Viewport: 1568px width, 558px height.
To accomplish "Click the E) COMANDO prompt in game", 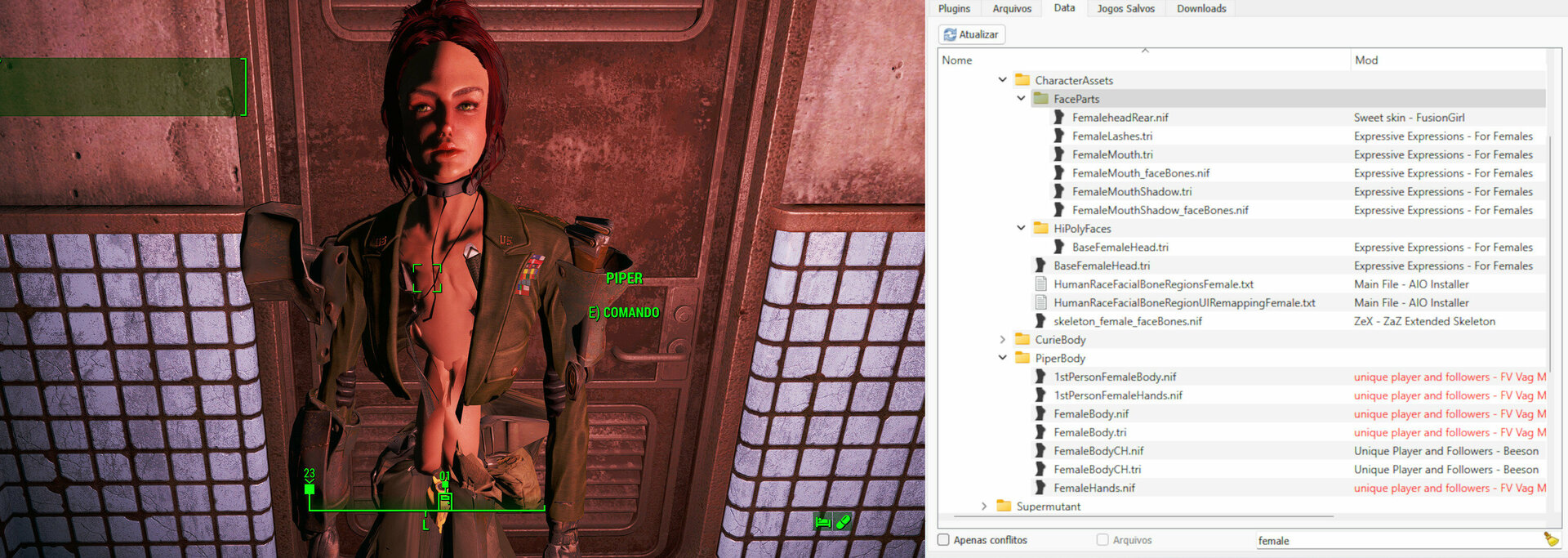I will pyautogui.click(x=624, y=313).
